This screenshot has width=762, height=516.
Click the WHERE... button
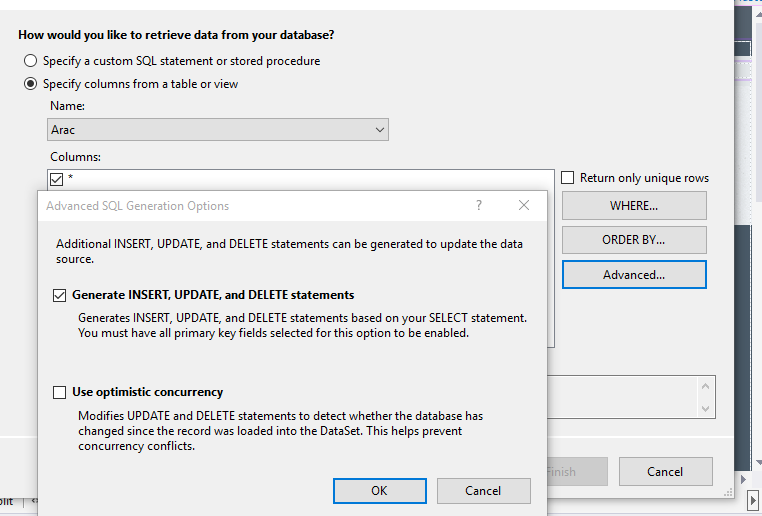coord(633,206)
